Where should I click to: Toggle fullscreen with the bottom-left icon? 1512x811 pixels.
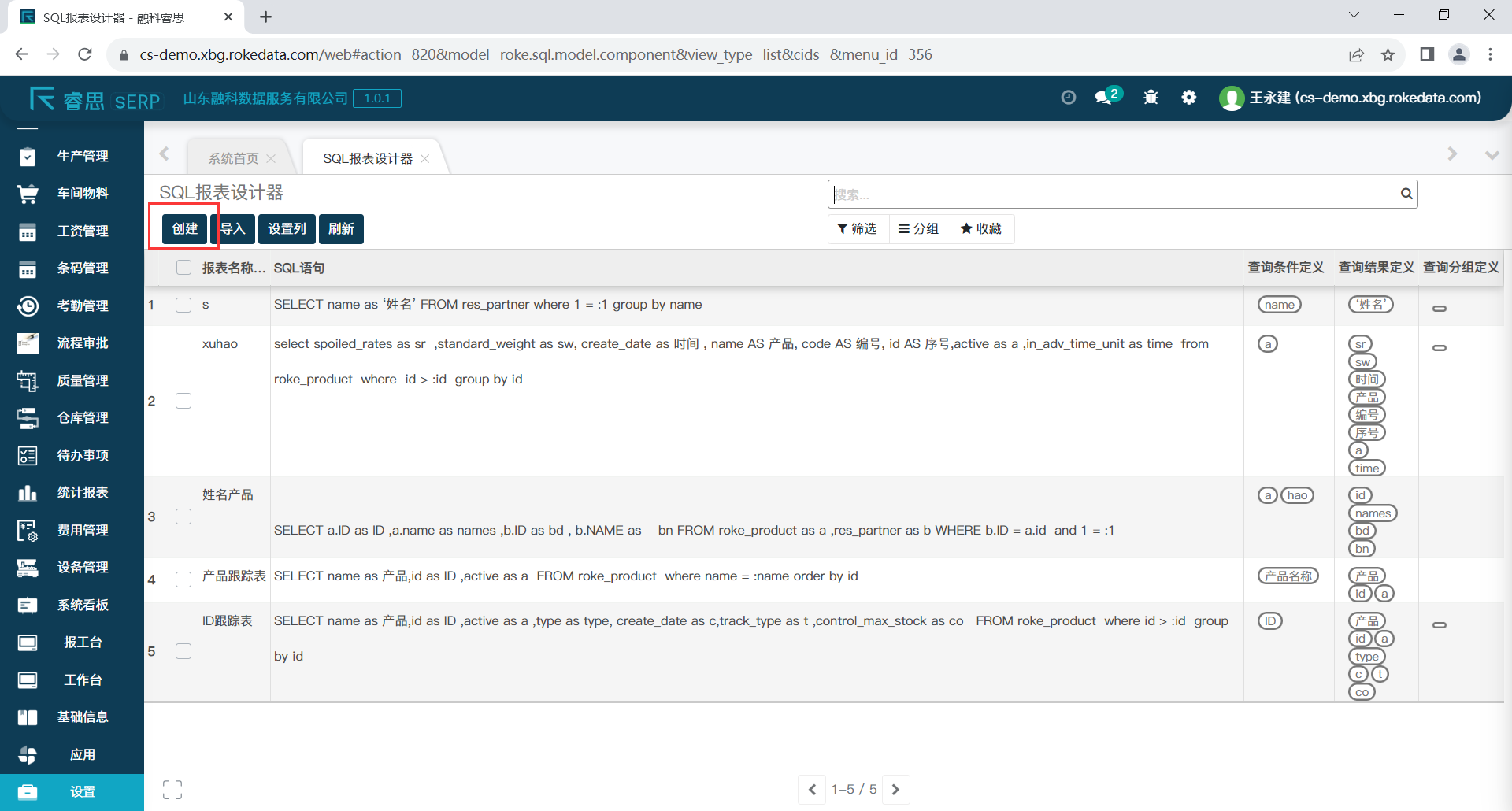click(172, 790)
